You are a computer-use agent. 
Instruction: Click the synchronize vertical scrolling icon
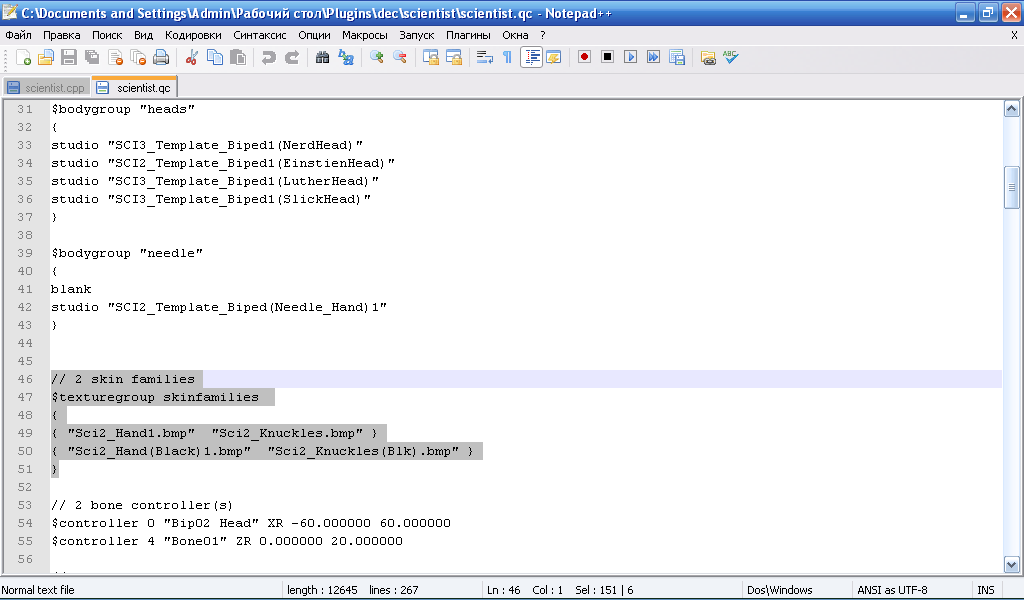(x=430, y=57)
